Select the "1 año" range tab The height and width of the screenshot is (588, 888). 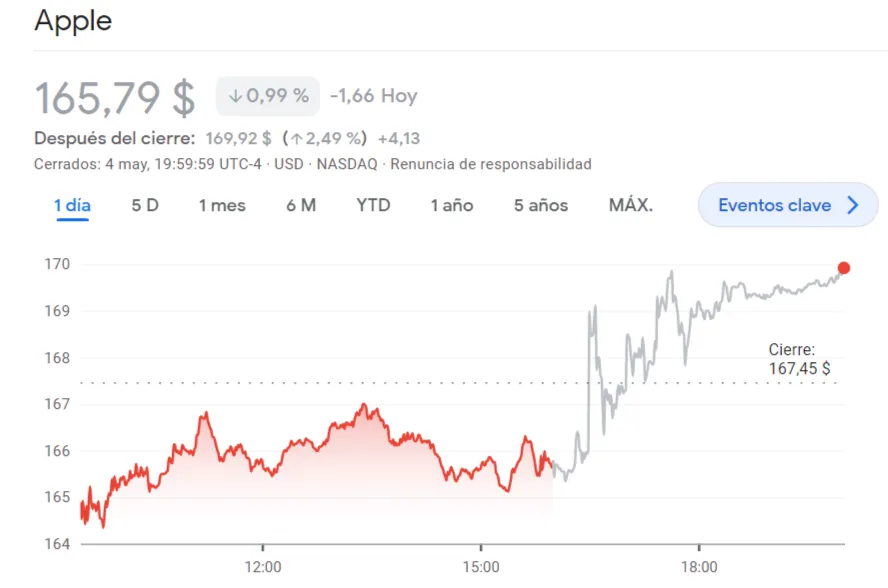pos(452,205)
